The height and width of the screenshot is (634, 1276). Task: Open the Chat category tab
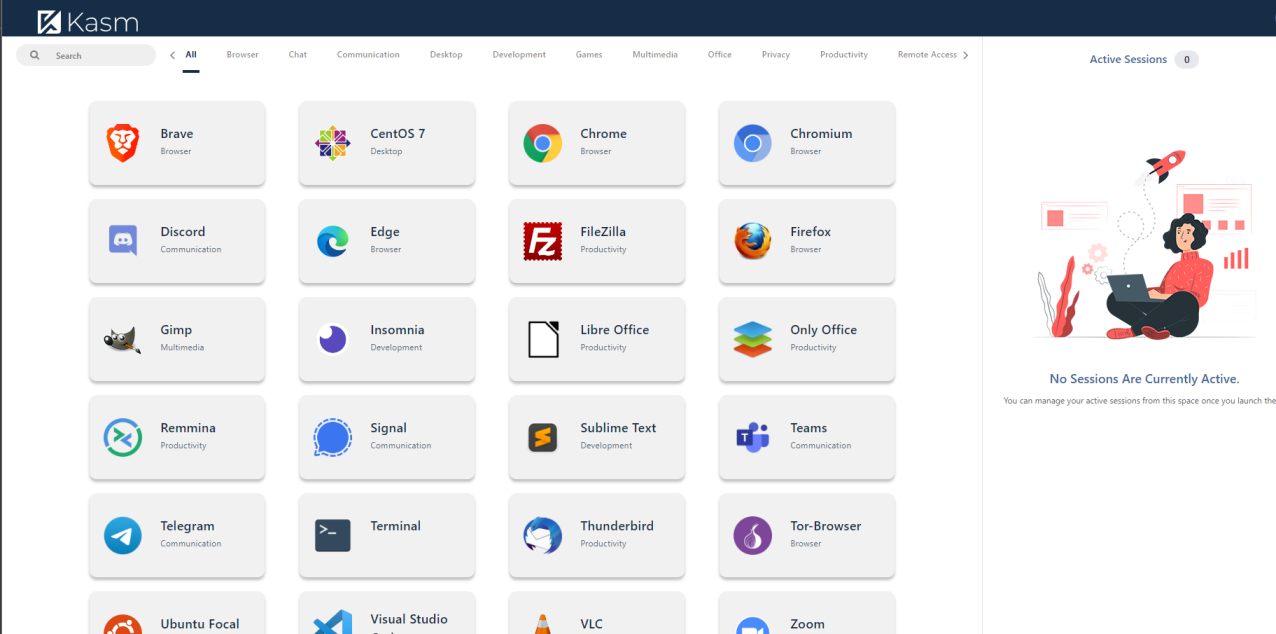(298, 55)
